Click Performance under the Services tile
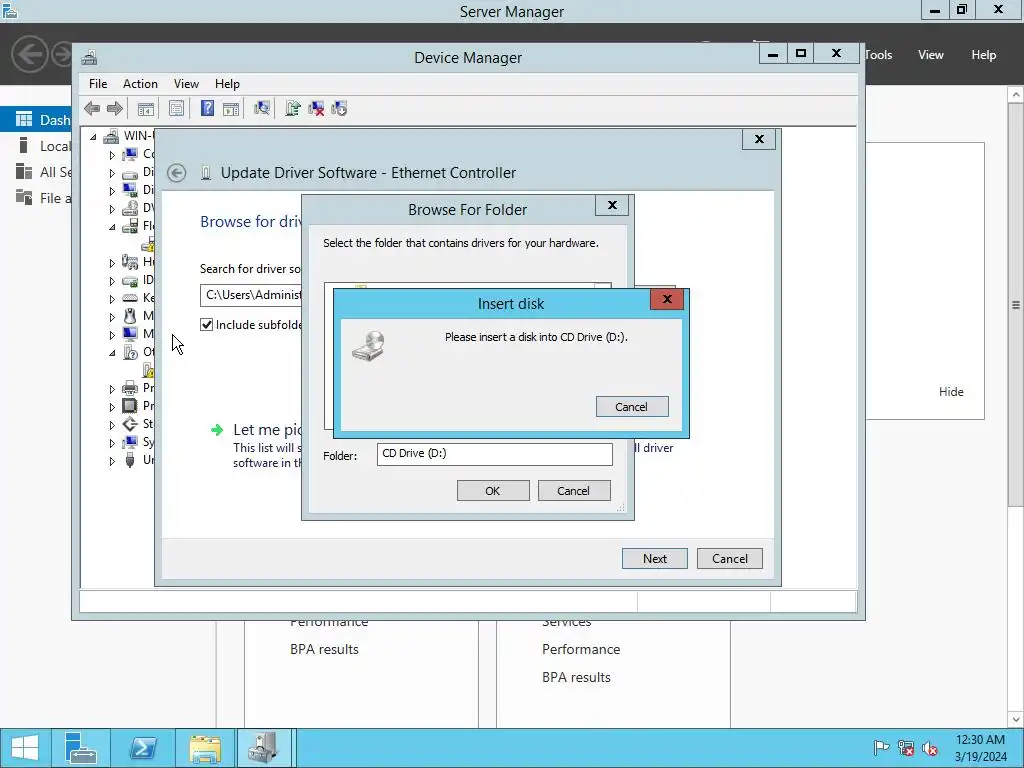This screenshot has height=768, width=1024. tap(581, 649)
